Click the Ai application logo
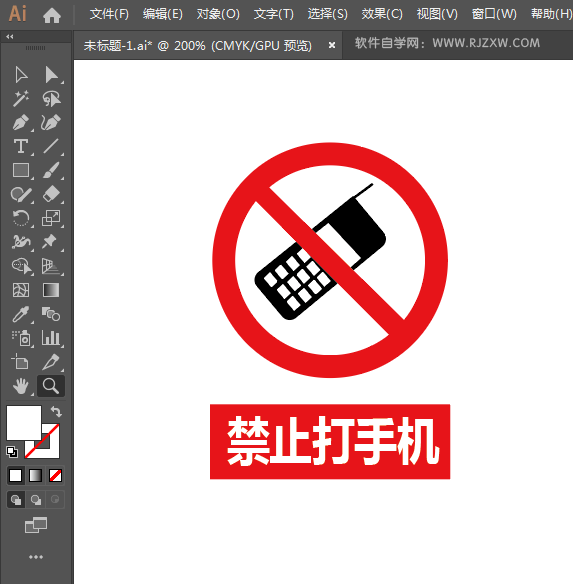This screenshot has height=584, width=573. coord(18,14)
